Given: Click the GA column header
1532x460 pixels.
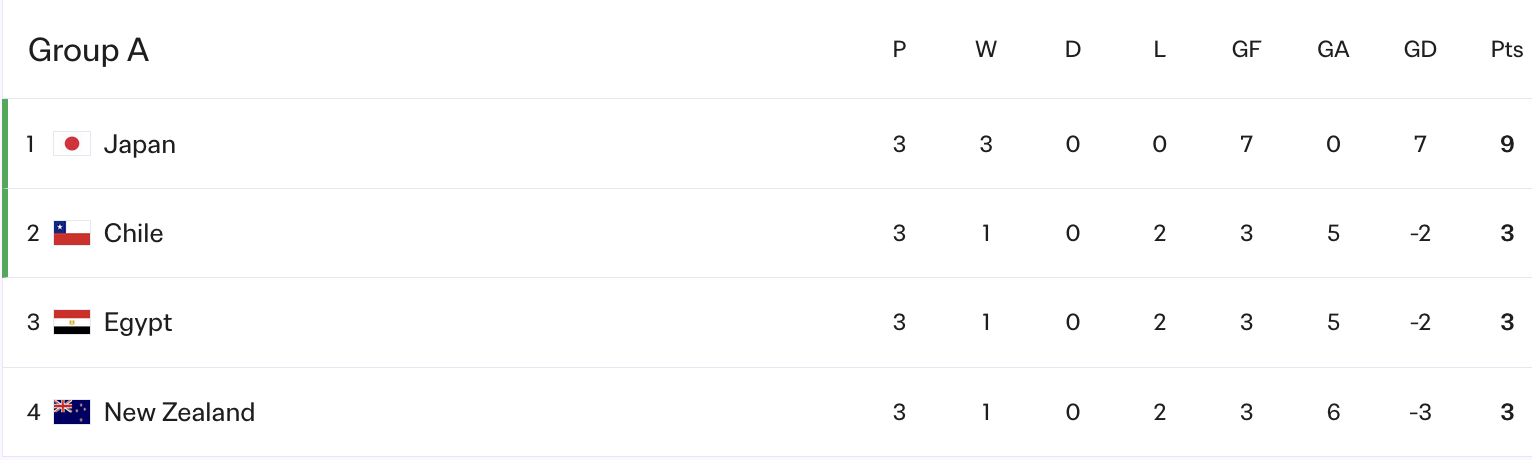Looking at the screenshot, I should [x=1333, y=50].
